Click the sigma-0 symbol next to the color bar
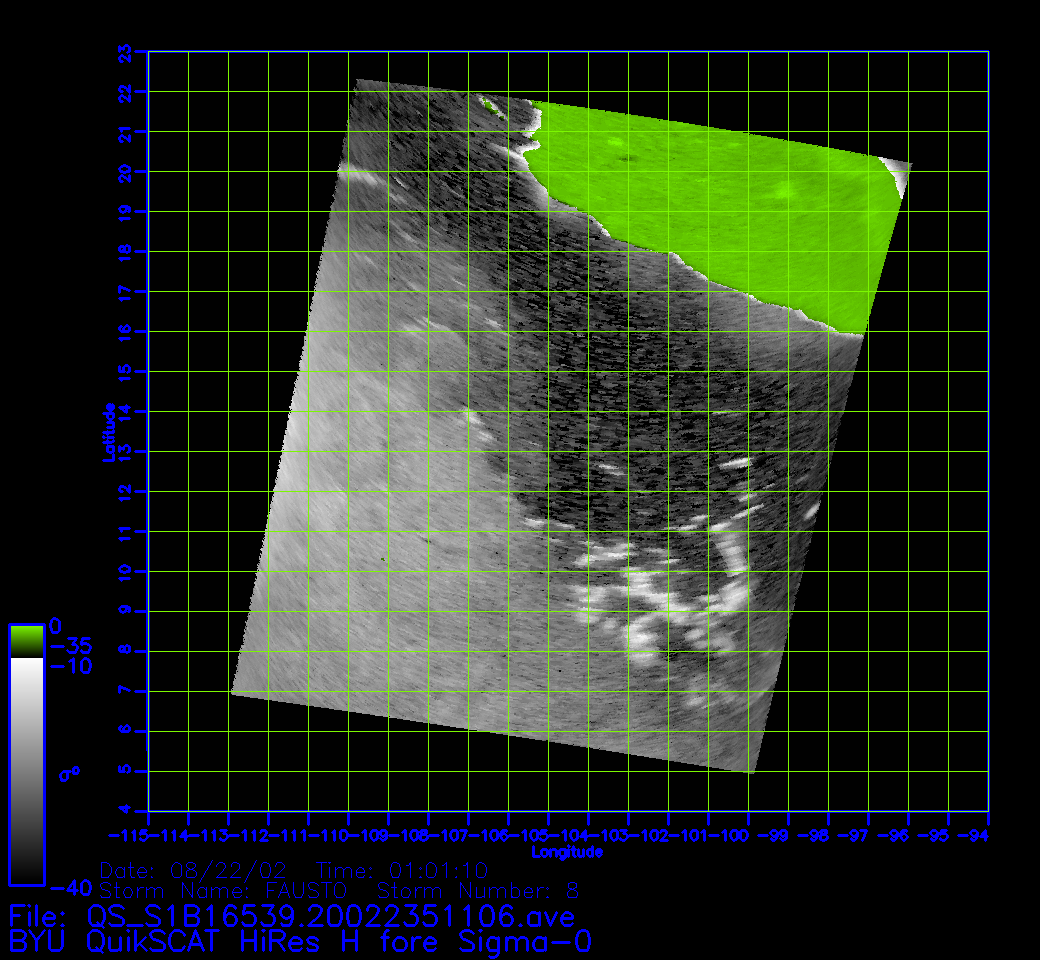 click(x=70, y=772)
